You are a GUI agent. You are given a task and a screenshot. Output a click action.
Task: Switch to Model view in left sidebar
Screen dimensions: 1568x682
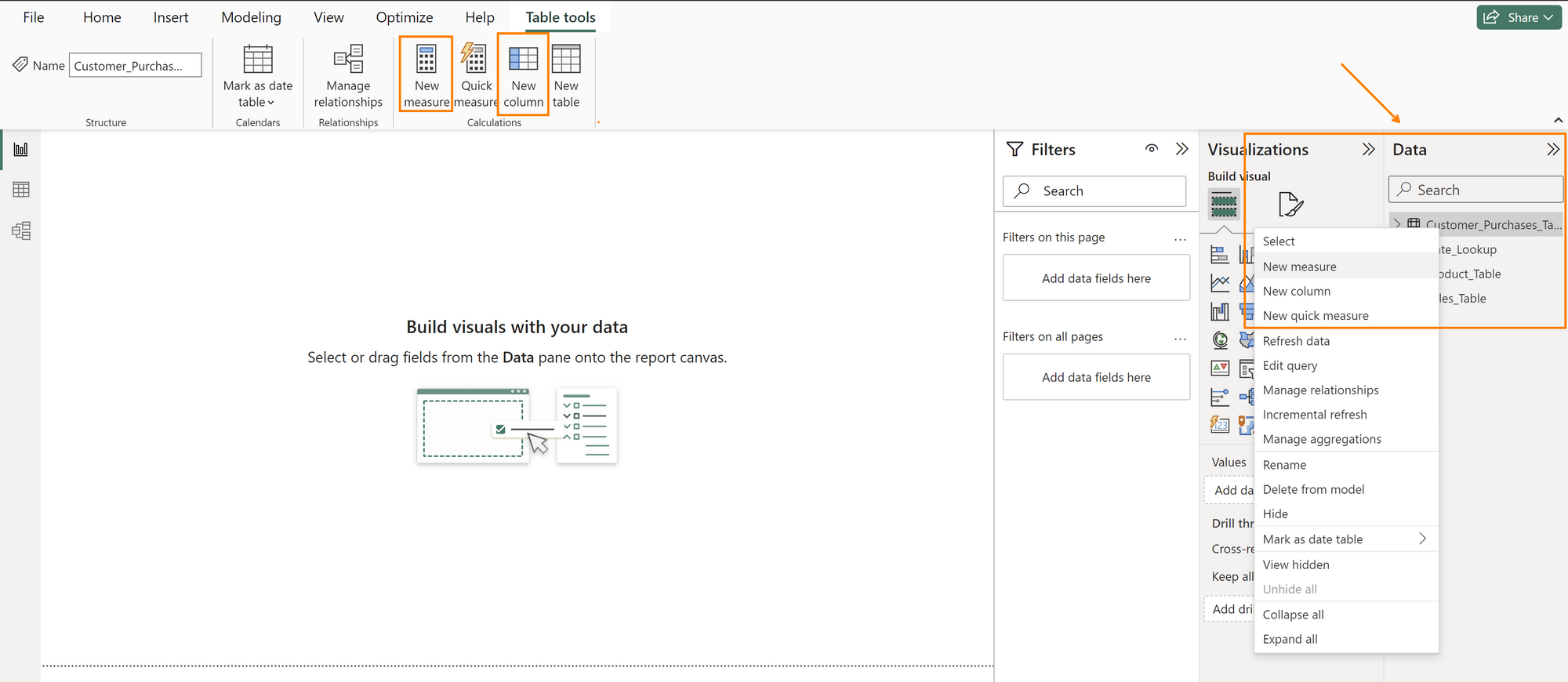click(x=21, y=230)
